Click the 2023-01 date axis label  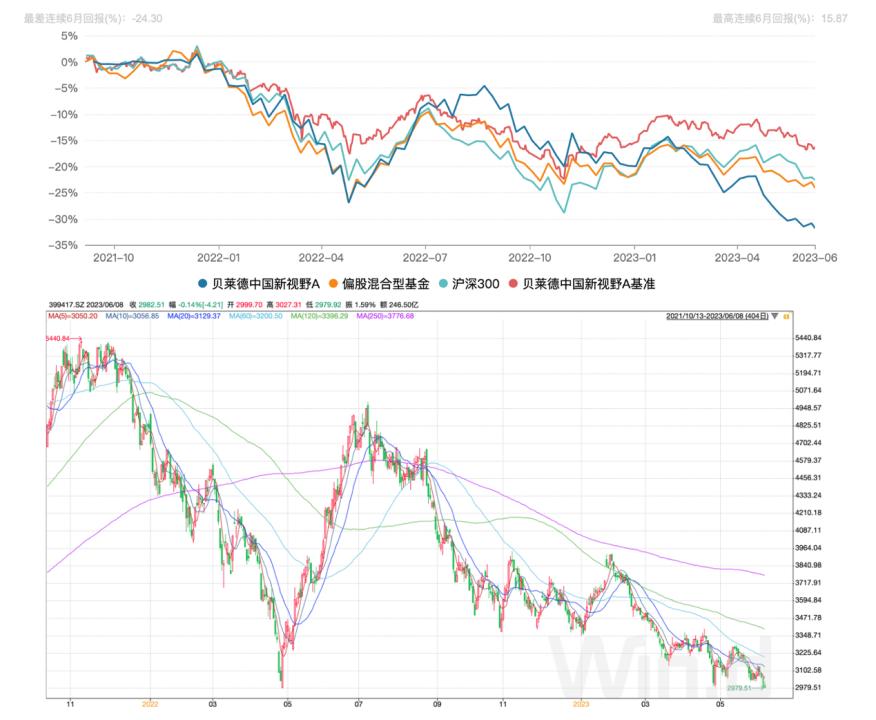click(634, 258)
